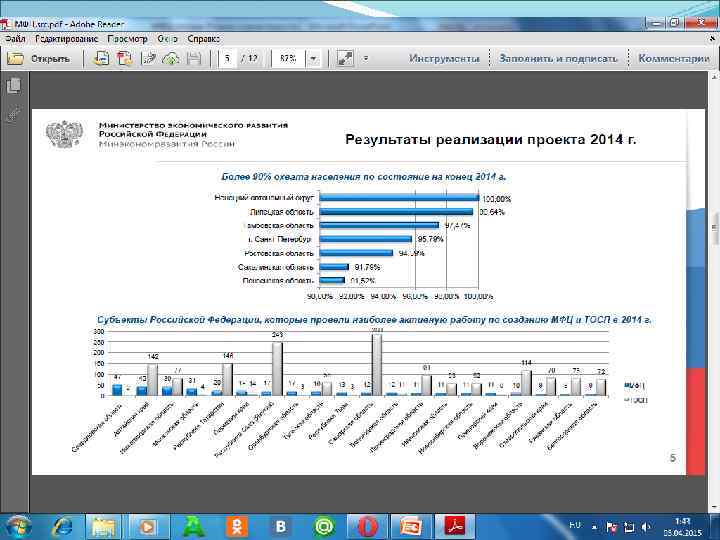
Task: Click the convert PDF toolbar icon
Action: [124, 58]
